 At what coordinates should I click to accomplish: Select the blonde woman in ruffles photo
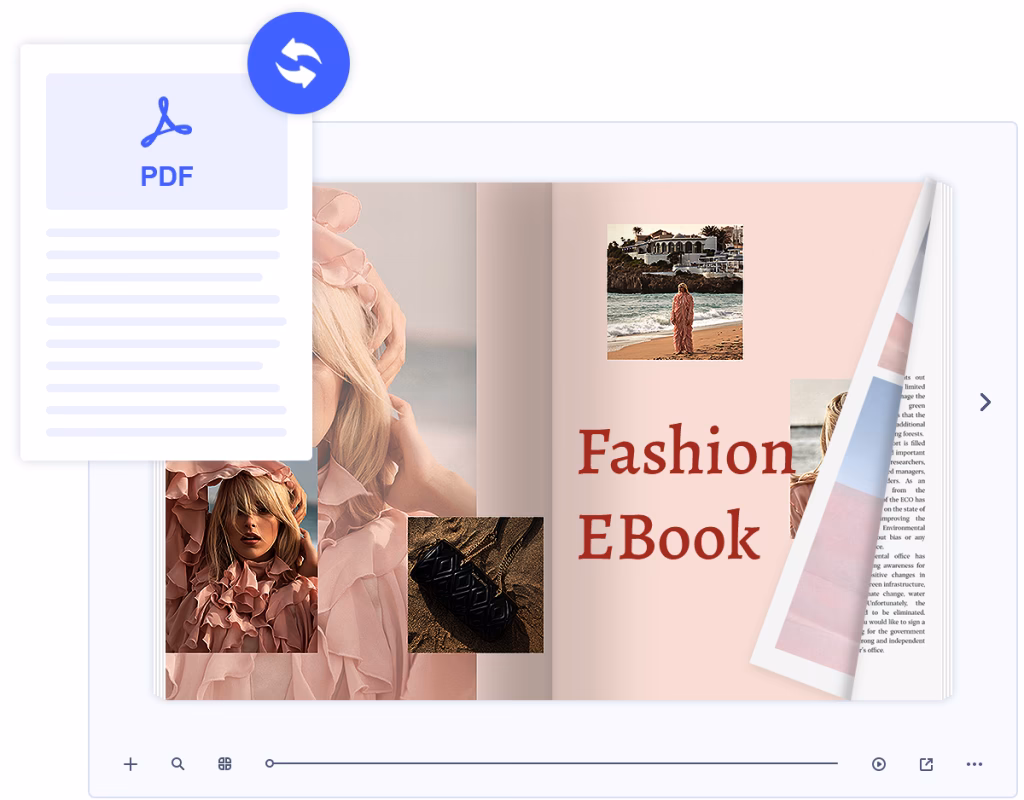(241, 557)
